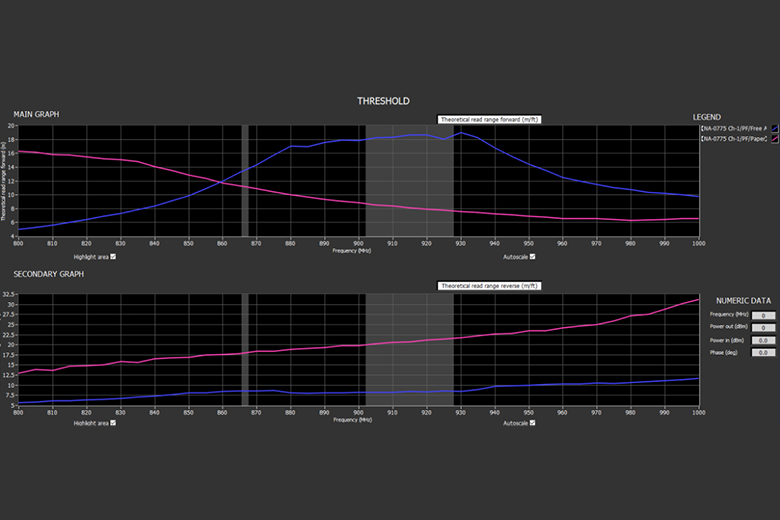Image resolution: width=780 pixels, height=520 pixels.
Task: Click the blue line style icon in legend
Action: pos(775,128)
